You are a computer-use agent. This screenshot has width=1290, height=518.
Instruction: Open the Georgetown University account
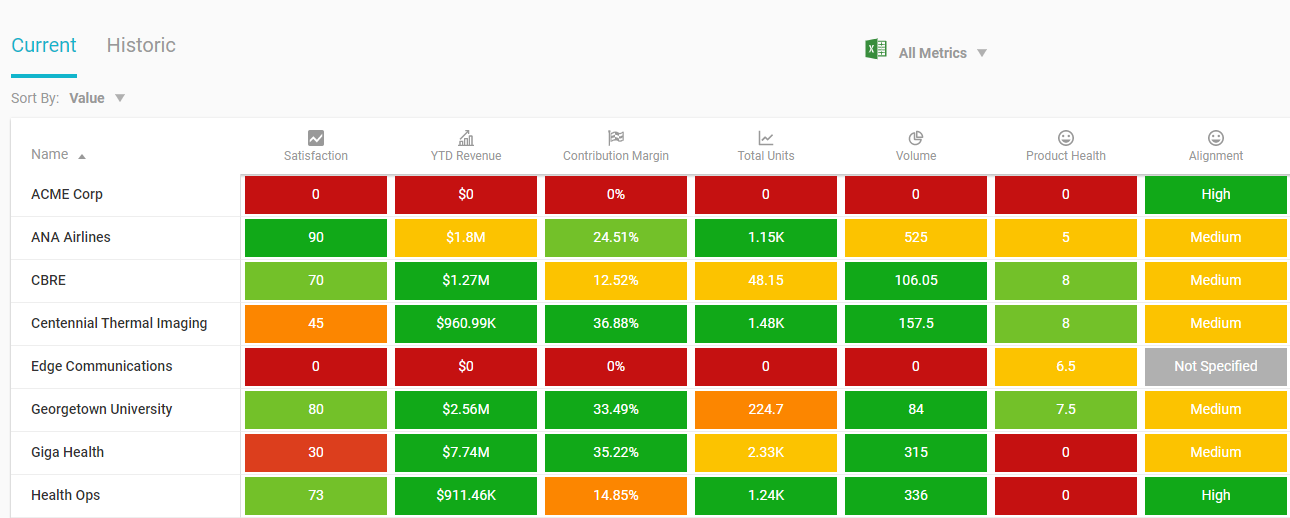[102, 410]
